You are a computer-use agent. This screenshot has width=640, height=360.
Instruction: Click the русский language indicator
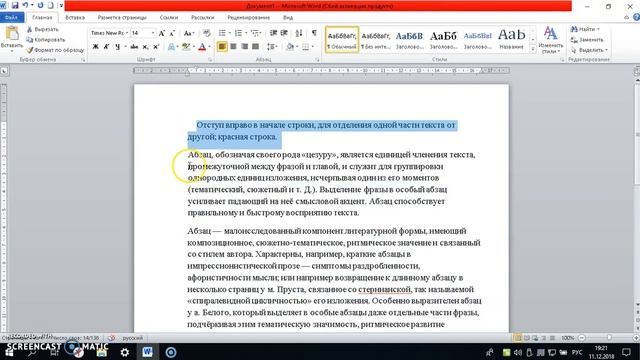point(133,338)
